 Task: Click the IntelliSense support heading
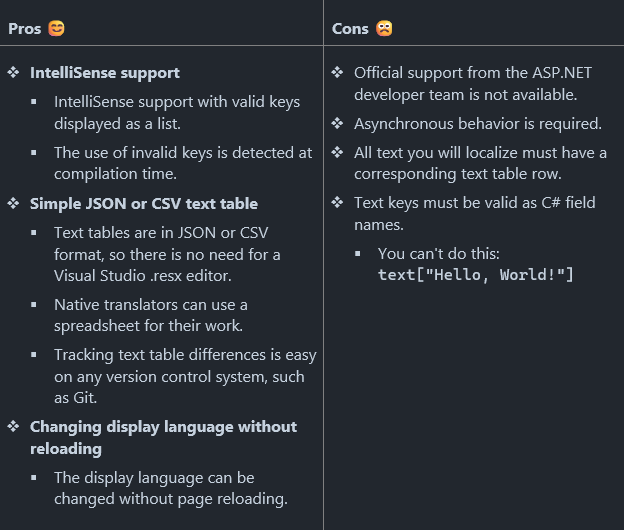105,73
